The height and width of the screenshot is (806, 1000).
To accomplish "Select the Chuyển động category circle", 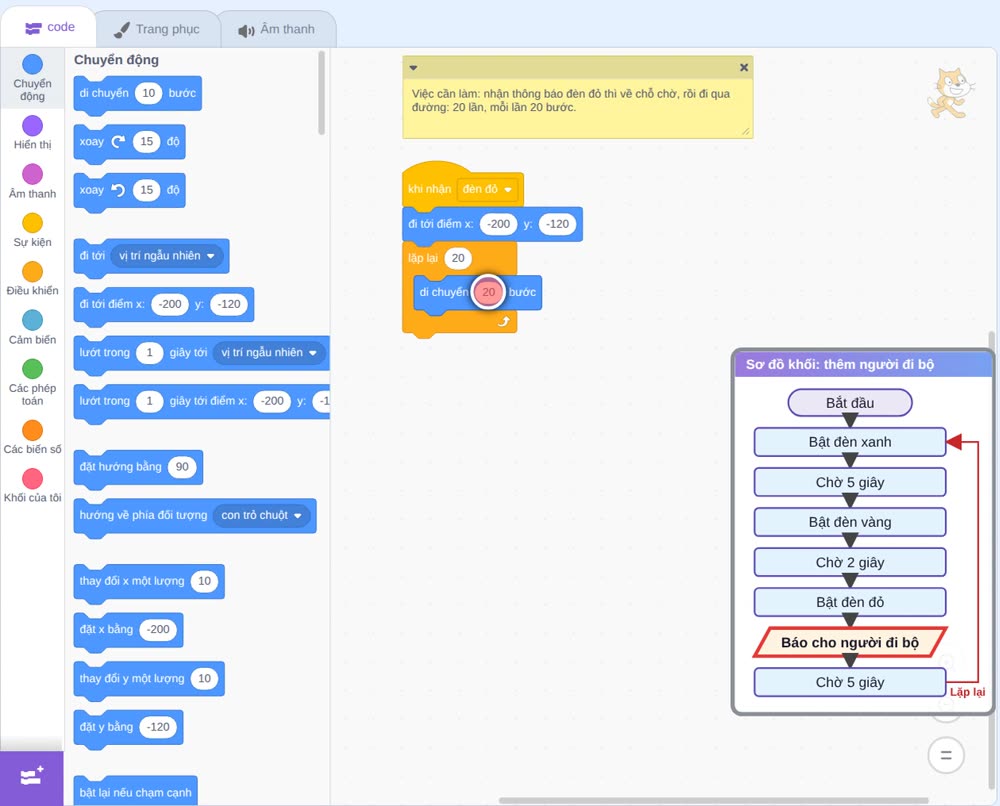I will coord(32,64).
